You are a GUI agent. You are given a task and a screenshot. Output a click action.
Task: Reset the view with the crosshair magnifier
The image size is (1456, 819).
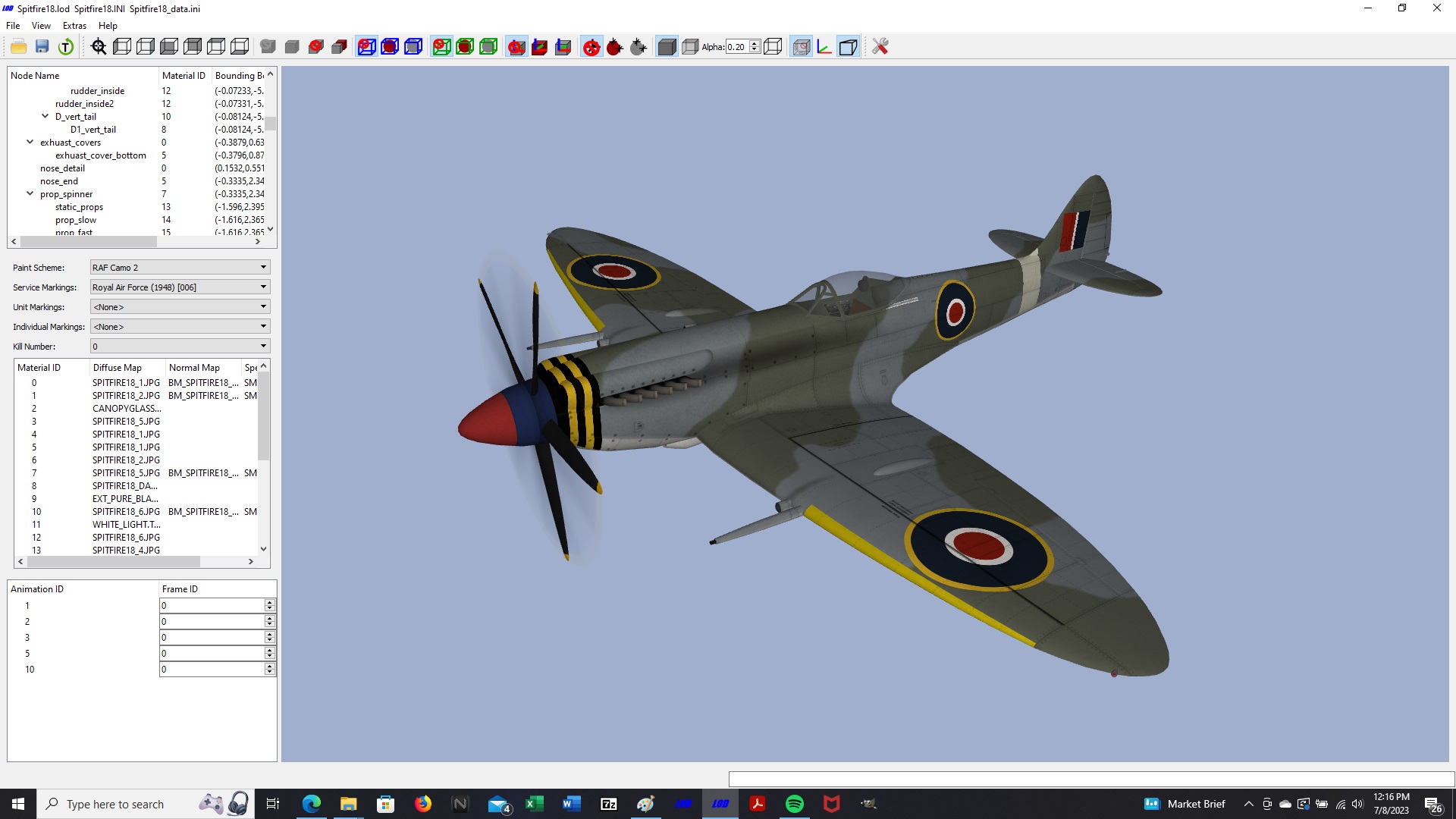point(99,47)
